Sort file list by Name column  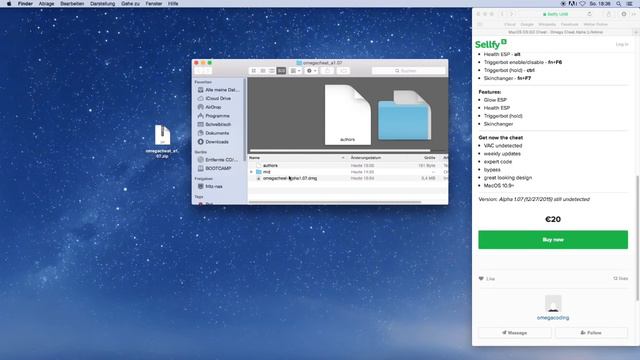[297, 158]
